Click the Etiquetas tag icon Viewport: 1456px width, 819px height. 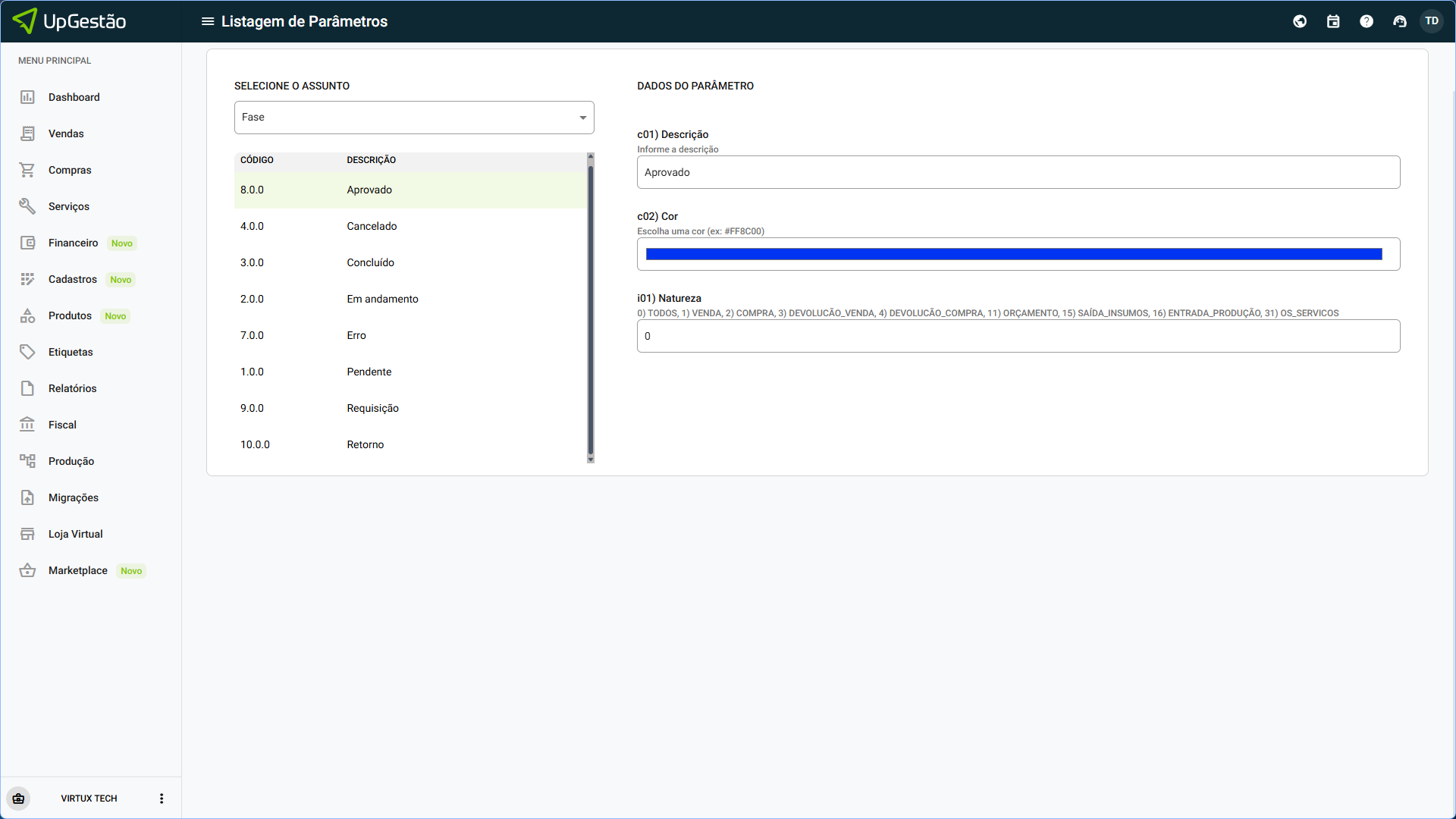click(x=27, y=352)
